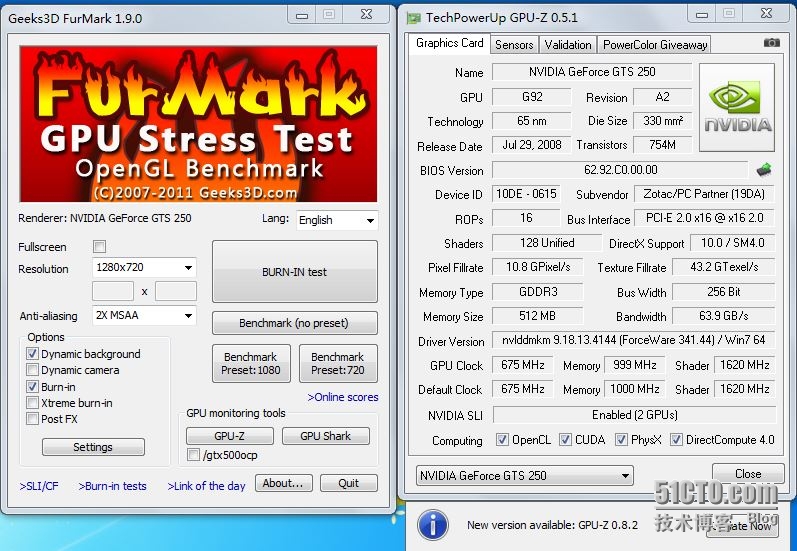Screen dimensions: 797x551
Task: Click the custom resolution height field
Action: click(176, 291)
